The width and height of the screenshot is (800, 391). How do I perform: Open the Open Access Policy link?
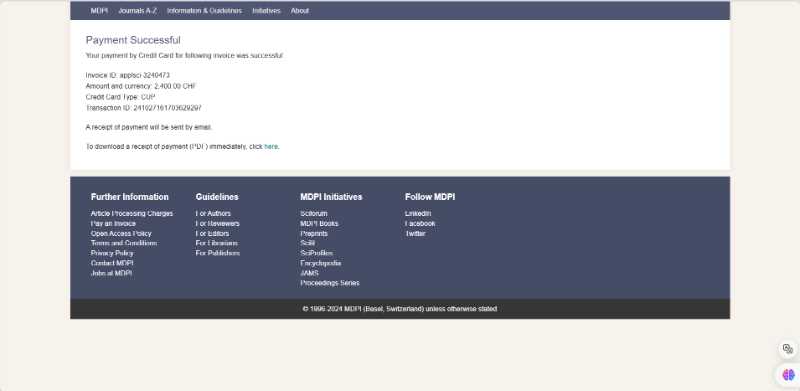pyautogui.click(x=121, y=233)
